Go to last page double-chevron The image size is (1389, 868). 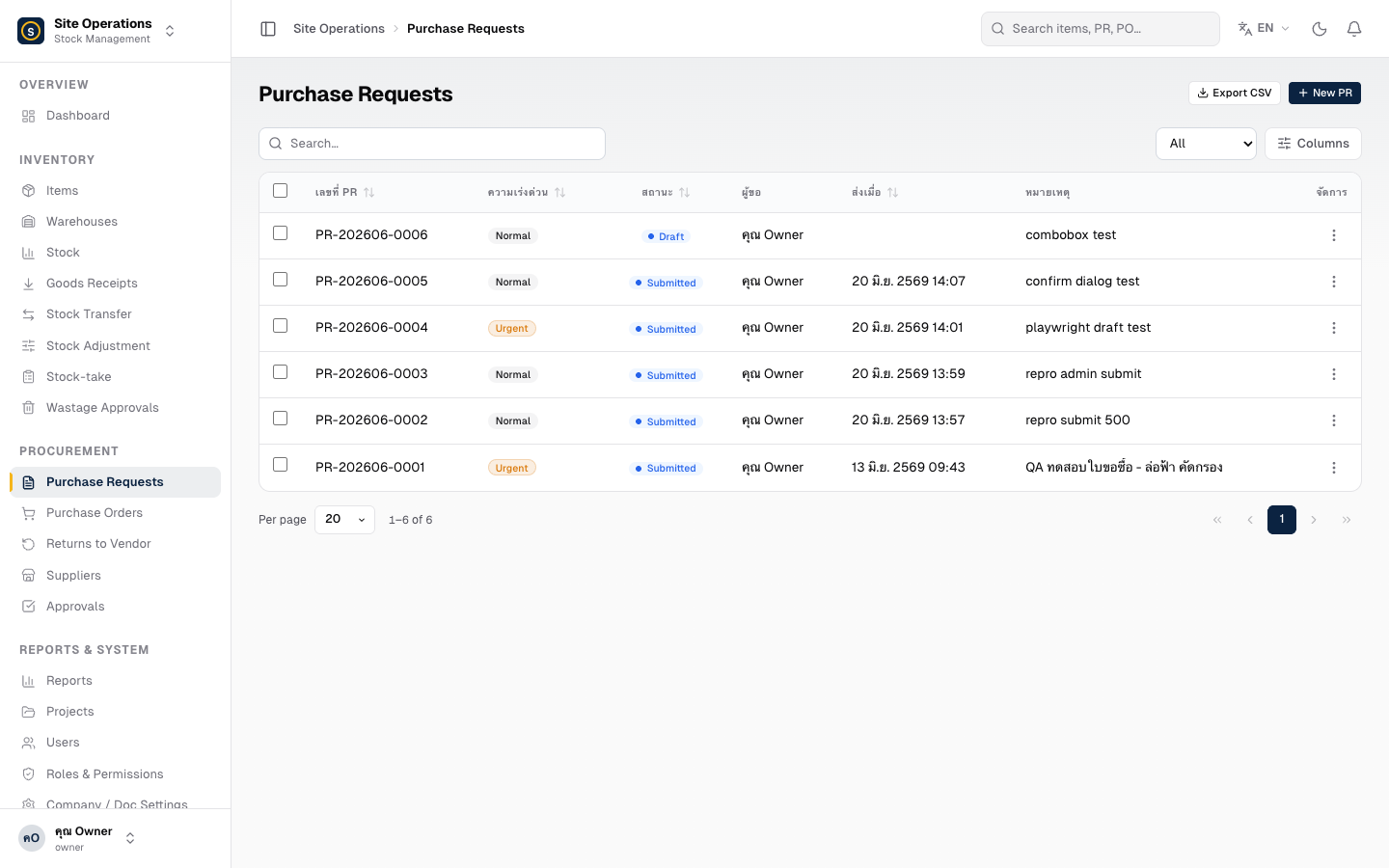tap(1347, 520)
